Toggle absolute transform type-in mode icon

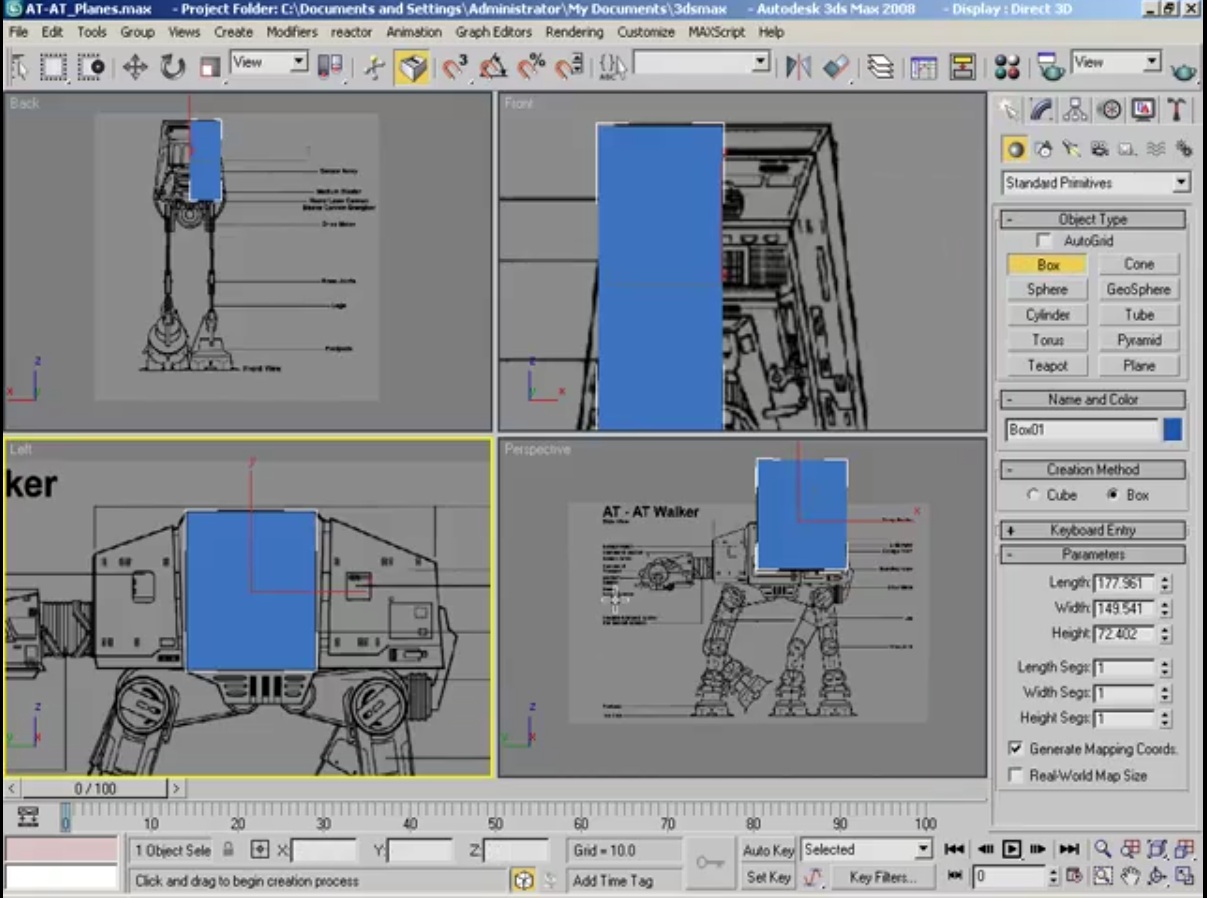[x=260, y=850]
